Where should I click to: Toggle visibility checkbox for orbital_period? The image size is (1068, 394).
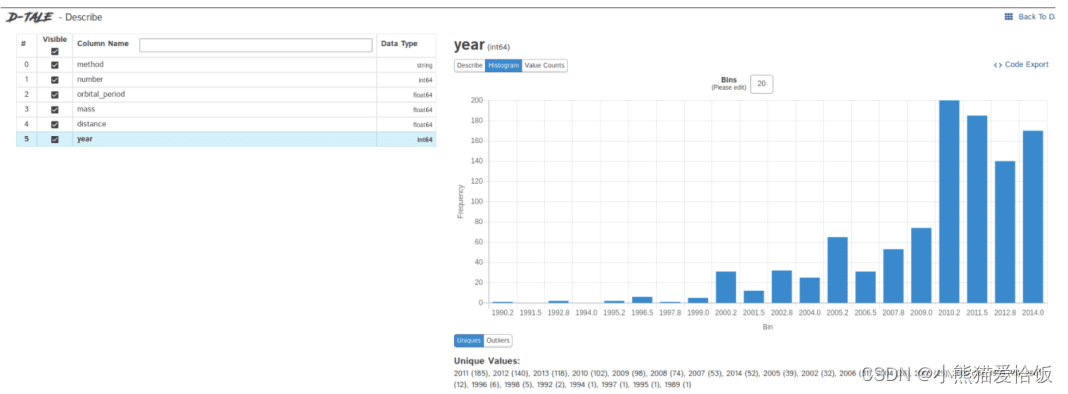tap(55, 95)
